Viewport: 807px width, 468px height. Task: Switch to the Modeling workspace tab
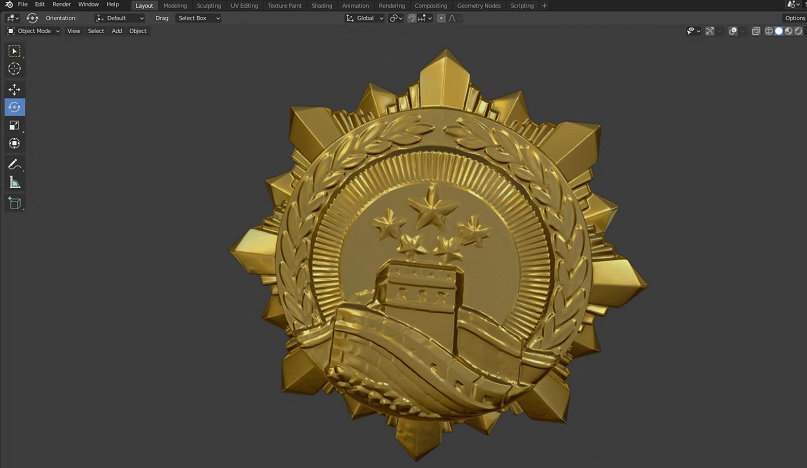coord(175,6)
